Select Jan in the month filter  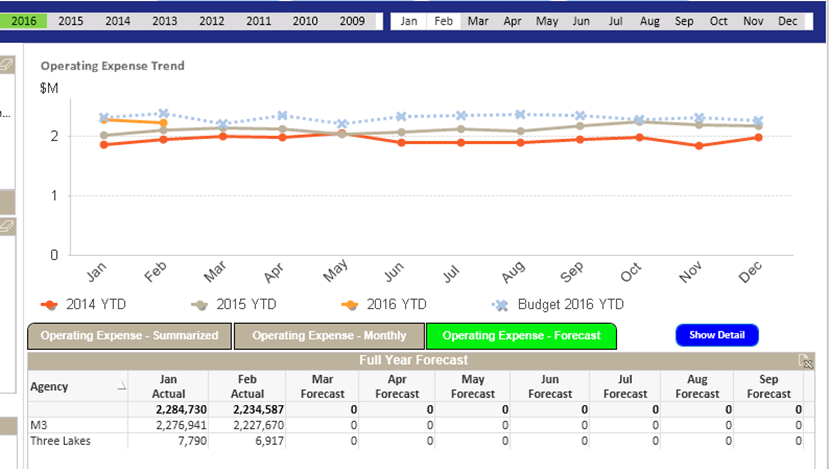(409, 21)
